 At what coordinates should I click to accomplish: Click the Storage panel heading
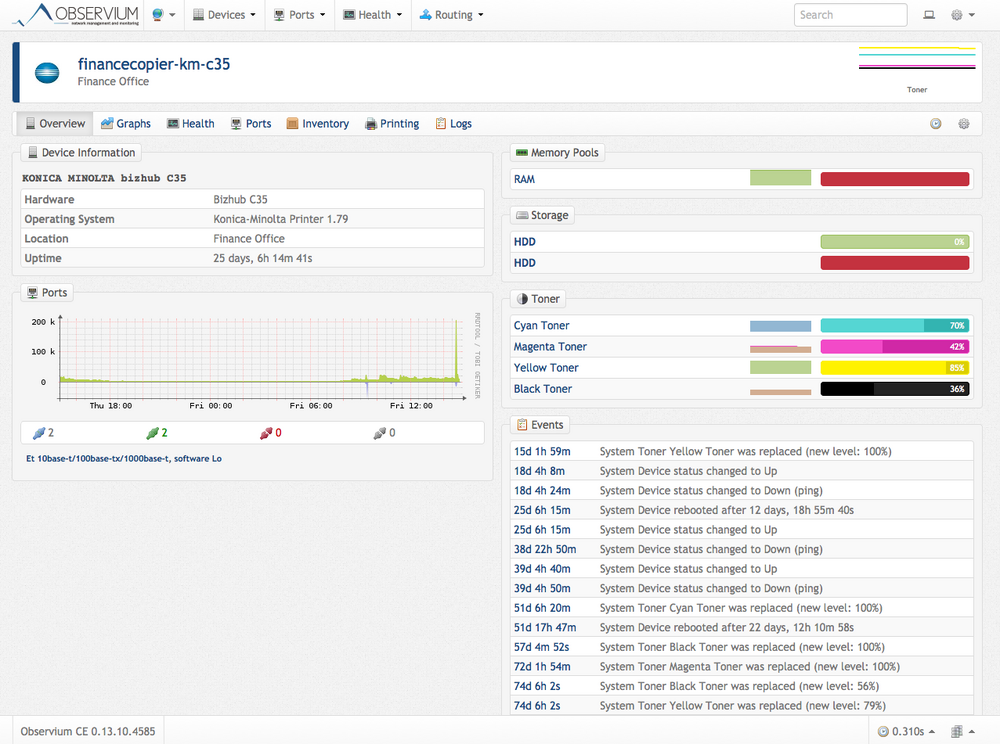pyautogui.click(x=542, y=215)
